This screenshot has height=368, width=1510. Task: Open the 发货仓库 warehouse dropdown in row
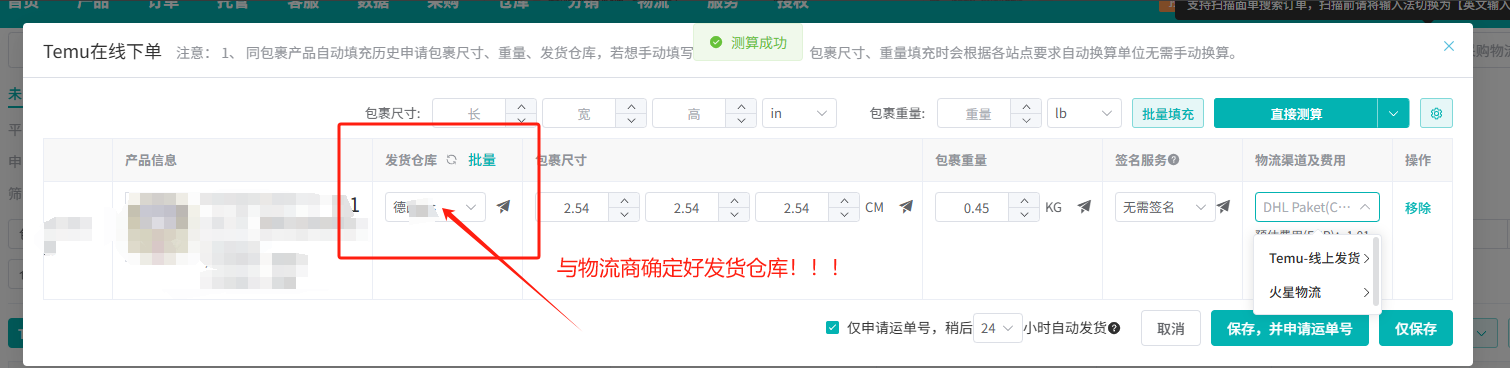point(436,207)
